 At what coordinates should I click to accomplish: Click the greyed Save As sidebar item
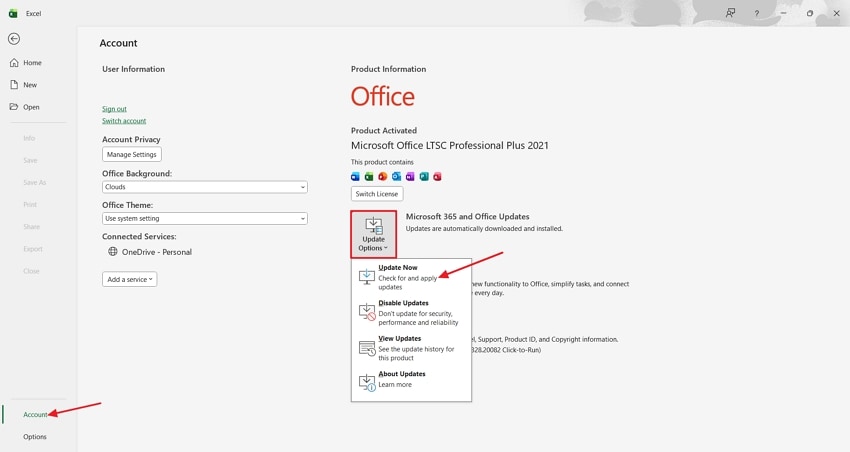pyautogui.click(x=35, y=183)
